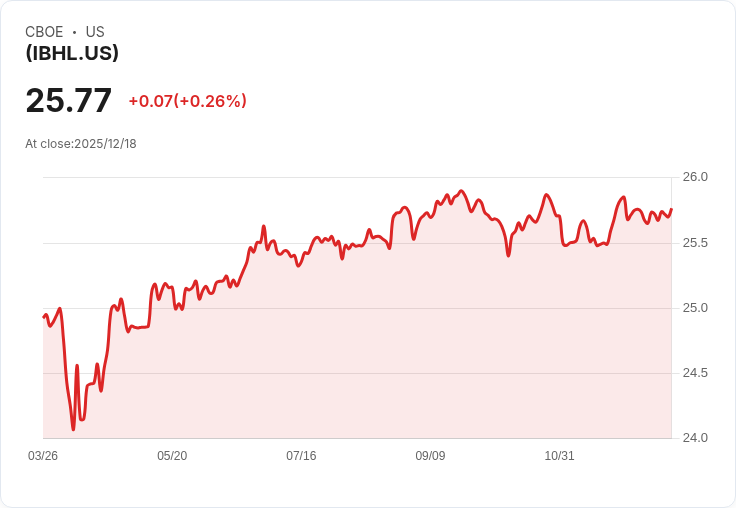Click the IBHL.US ticker title

(x=72, y=53)
